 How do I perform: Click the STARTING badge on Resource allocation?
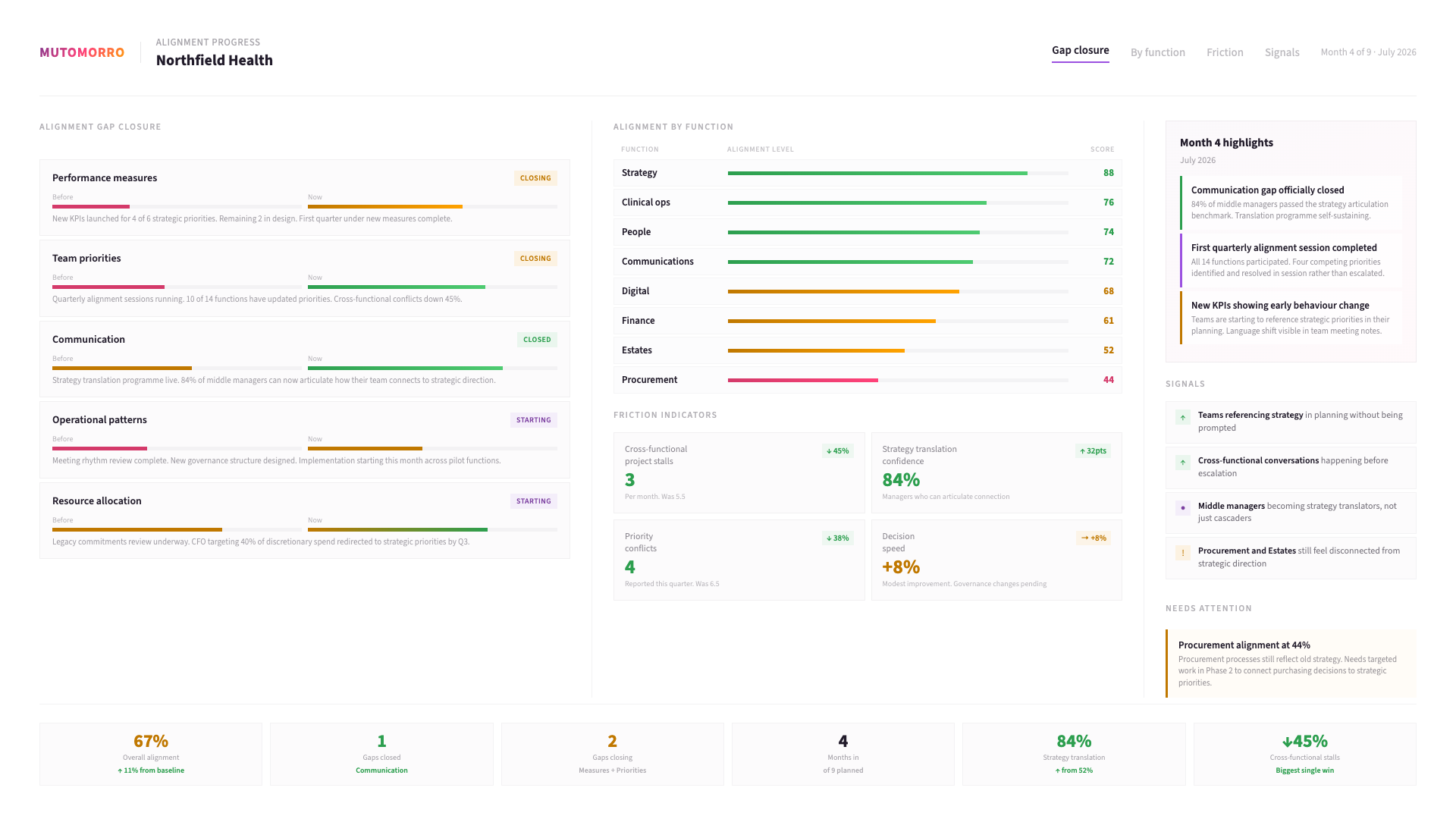point(533,501)
